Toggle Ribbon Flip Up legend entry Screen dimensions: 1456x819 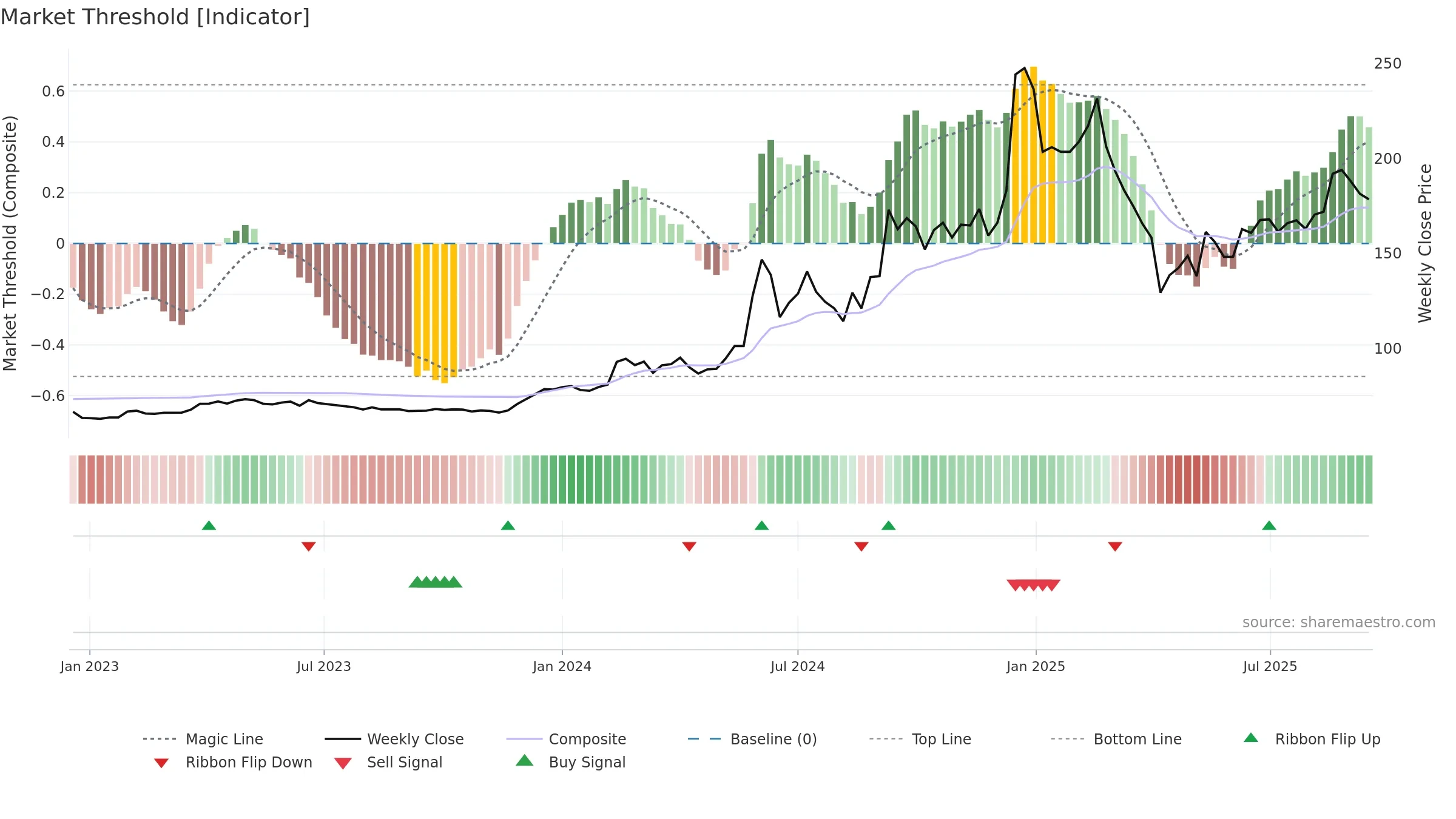click(x=1312, y=739)
